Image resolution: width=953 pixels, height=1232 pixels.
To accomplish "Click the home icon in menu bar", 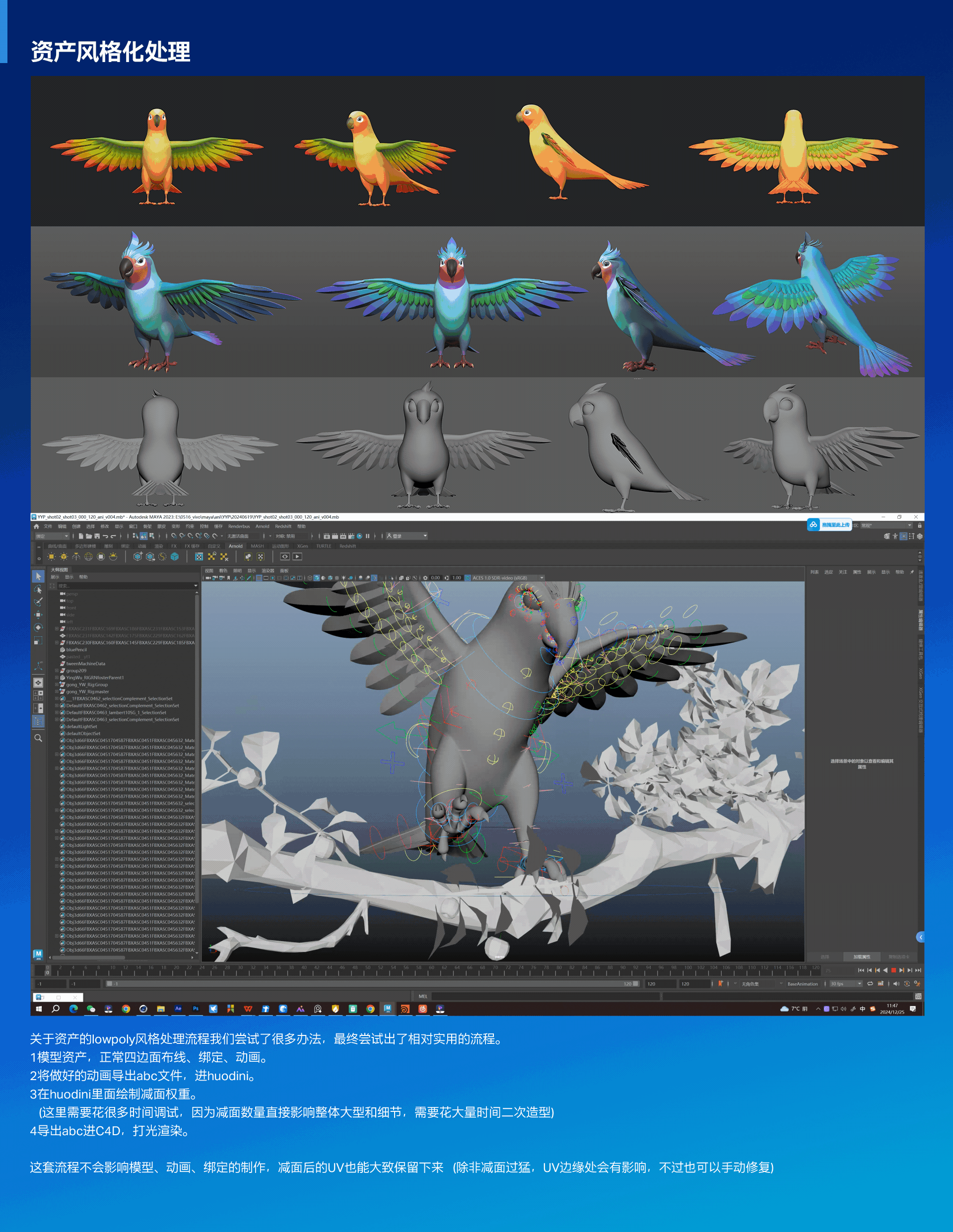I will (x=37, y=526).
